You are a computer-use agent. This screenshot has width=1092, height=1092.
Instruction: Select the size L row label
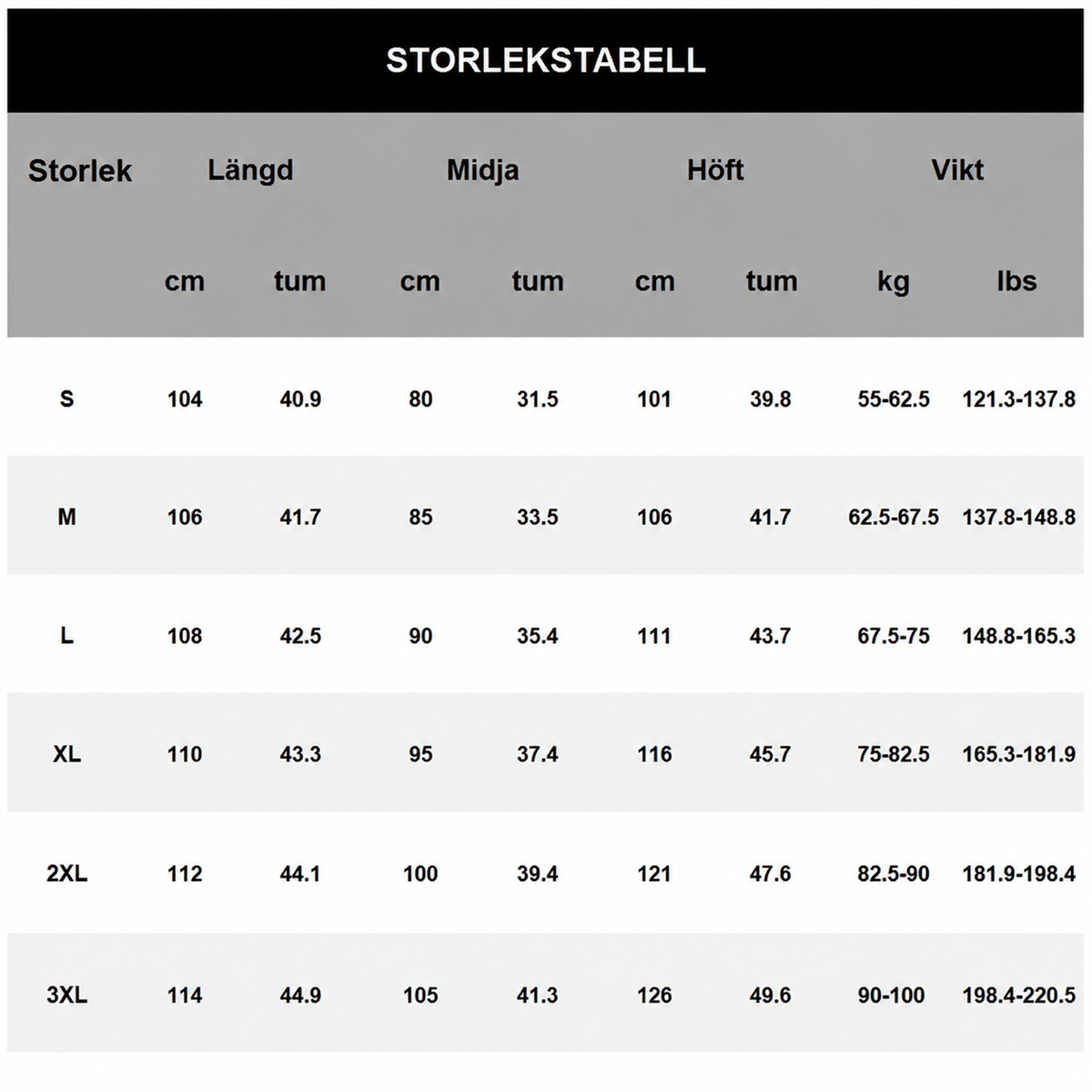point(66,635)
